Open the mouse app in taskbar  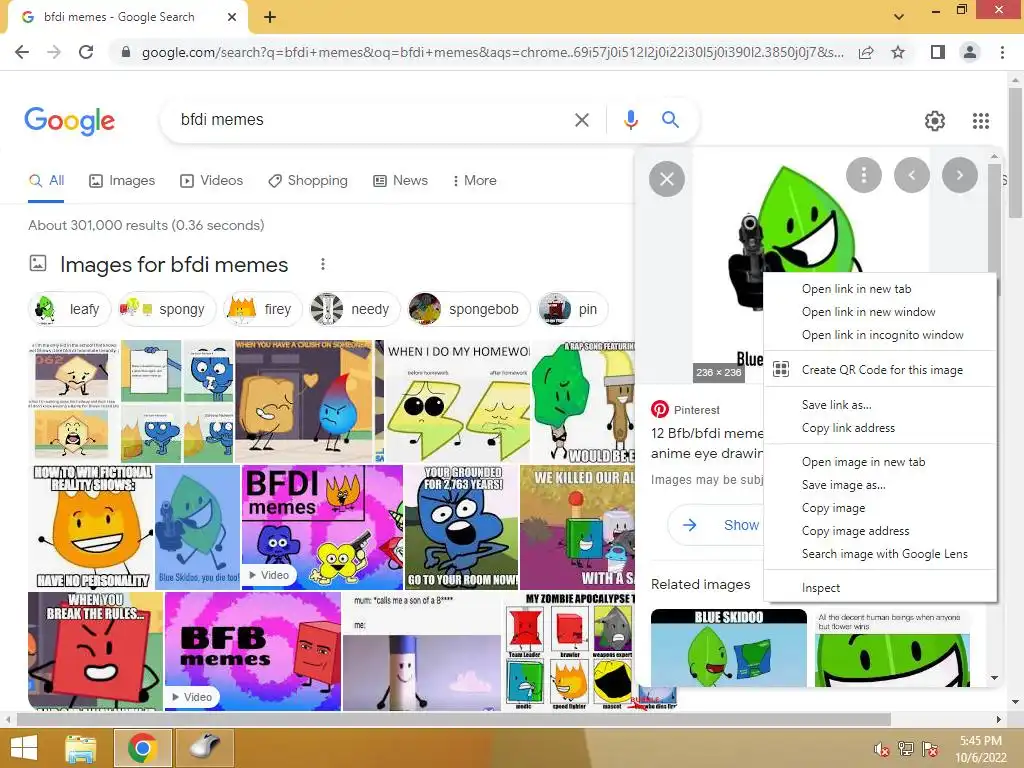coord(205,748)
